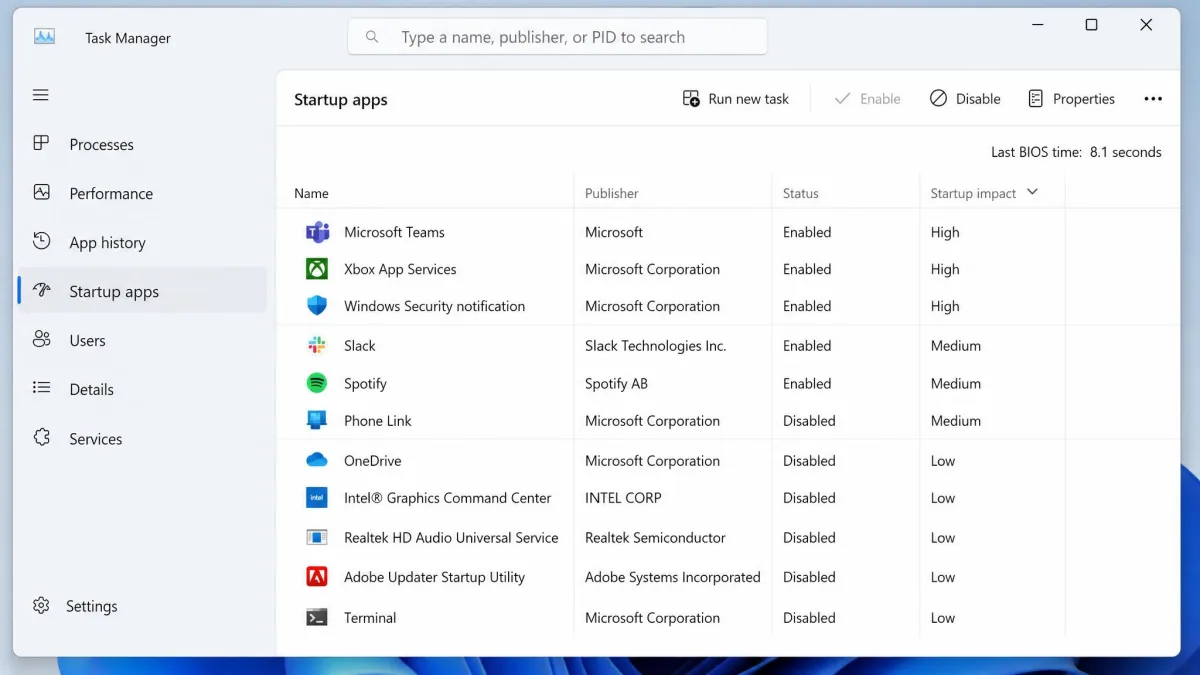Go to the Users page

tap(142, 340)
